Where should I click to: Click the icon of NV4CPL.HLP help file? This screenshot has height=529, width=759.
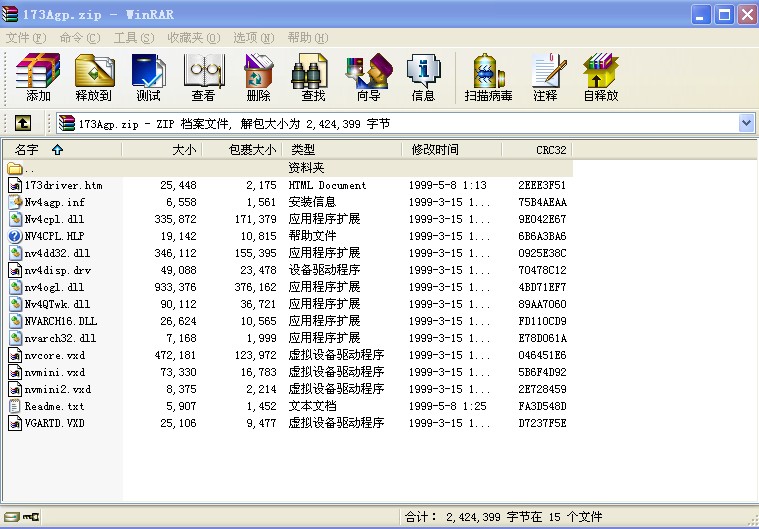tap(15, 236)
